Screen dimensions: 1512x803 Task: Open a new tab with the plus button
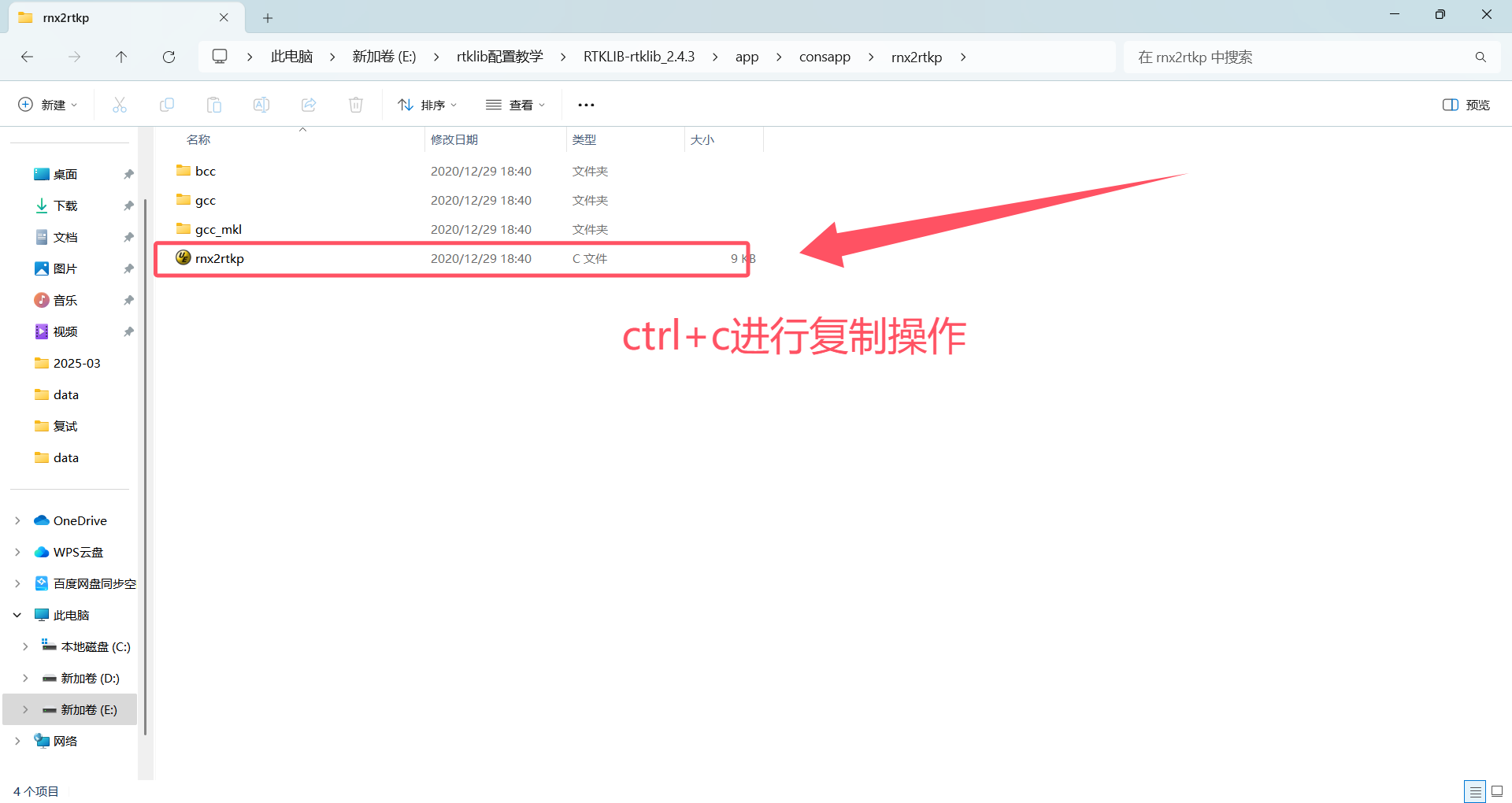(268, 17)
